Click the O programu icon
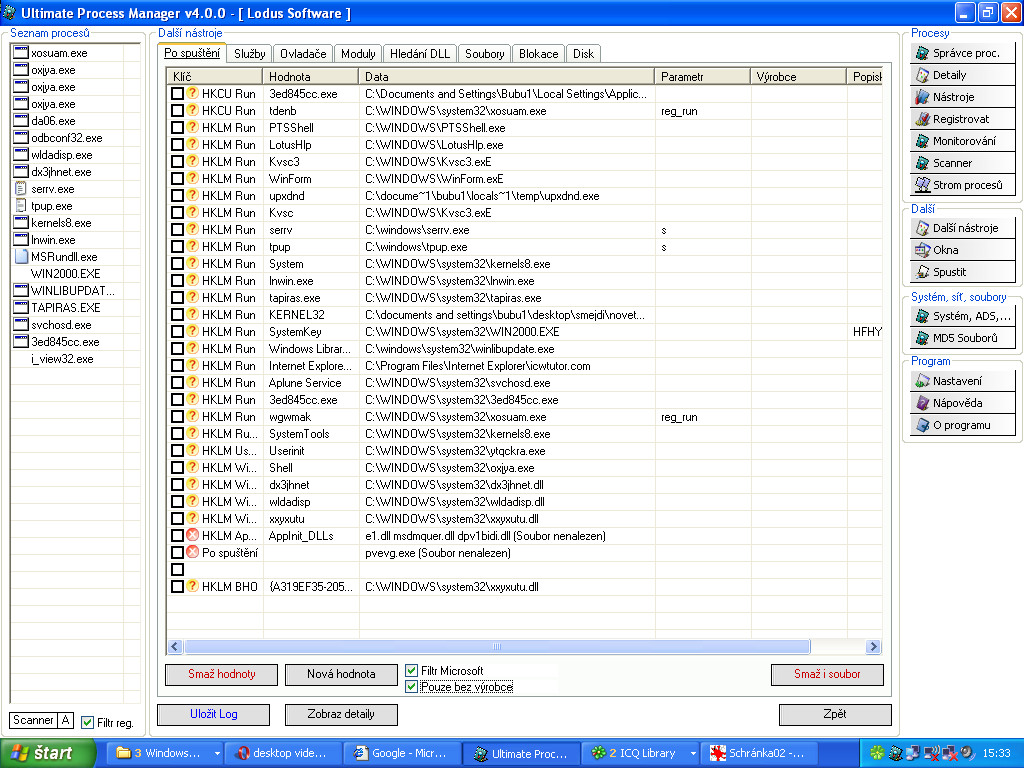This screenshot has height=768, width=1024. click(x=921, y=425)
